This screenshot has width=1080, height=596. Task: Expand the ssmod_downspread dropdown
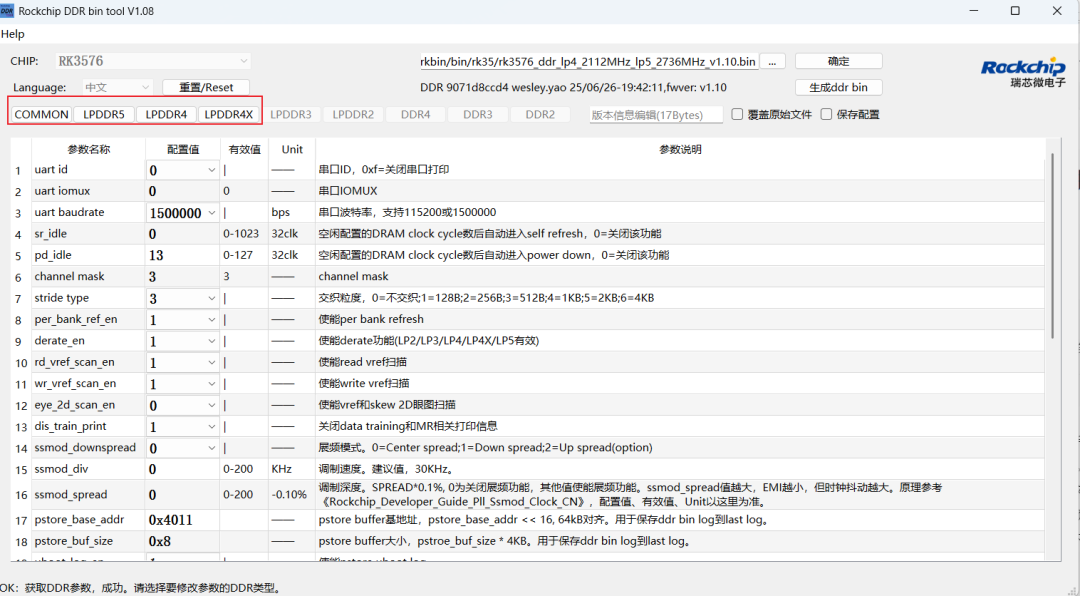[212, 448]
